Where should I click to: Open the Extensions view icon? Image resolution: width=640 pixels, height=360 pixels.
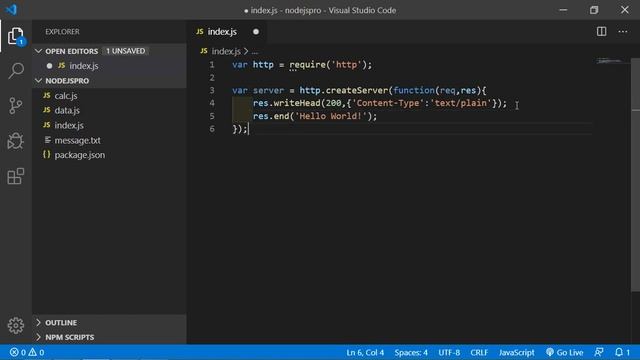tap(16, 176)
